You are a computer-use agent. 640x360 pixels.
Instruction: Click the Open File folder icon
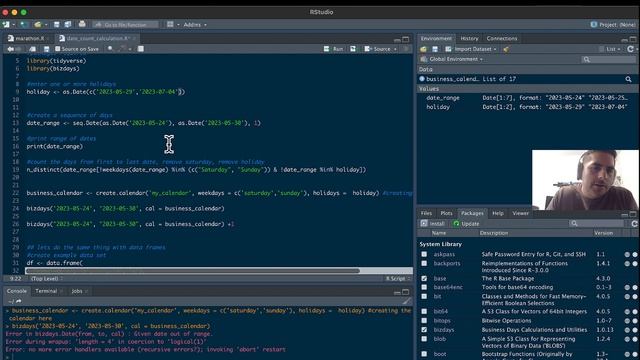[x=38, y=24]
